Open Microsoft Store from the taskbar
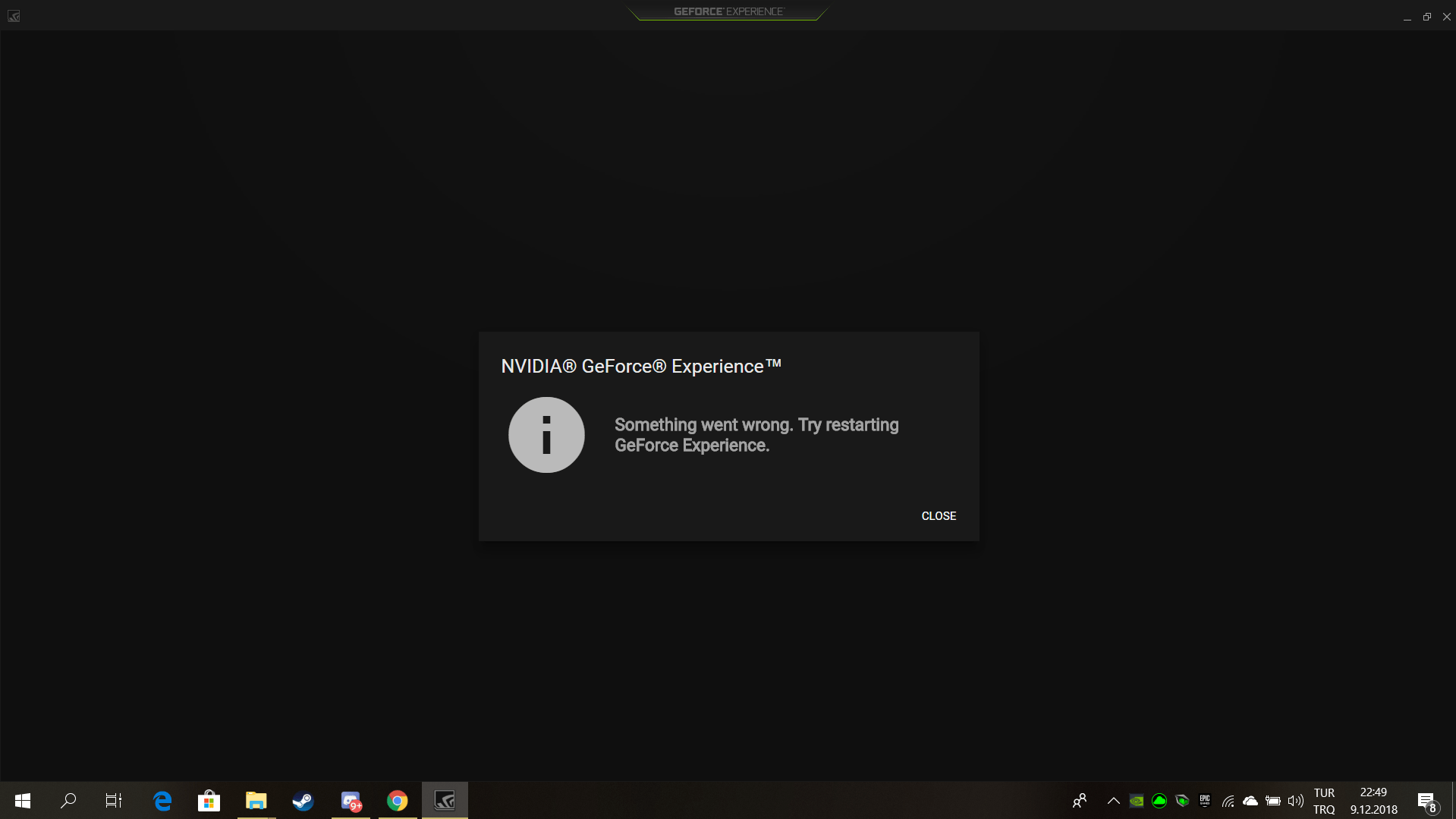Image resolution: width=1456 pixels, height=819 pixels. (209, 801)
